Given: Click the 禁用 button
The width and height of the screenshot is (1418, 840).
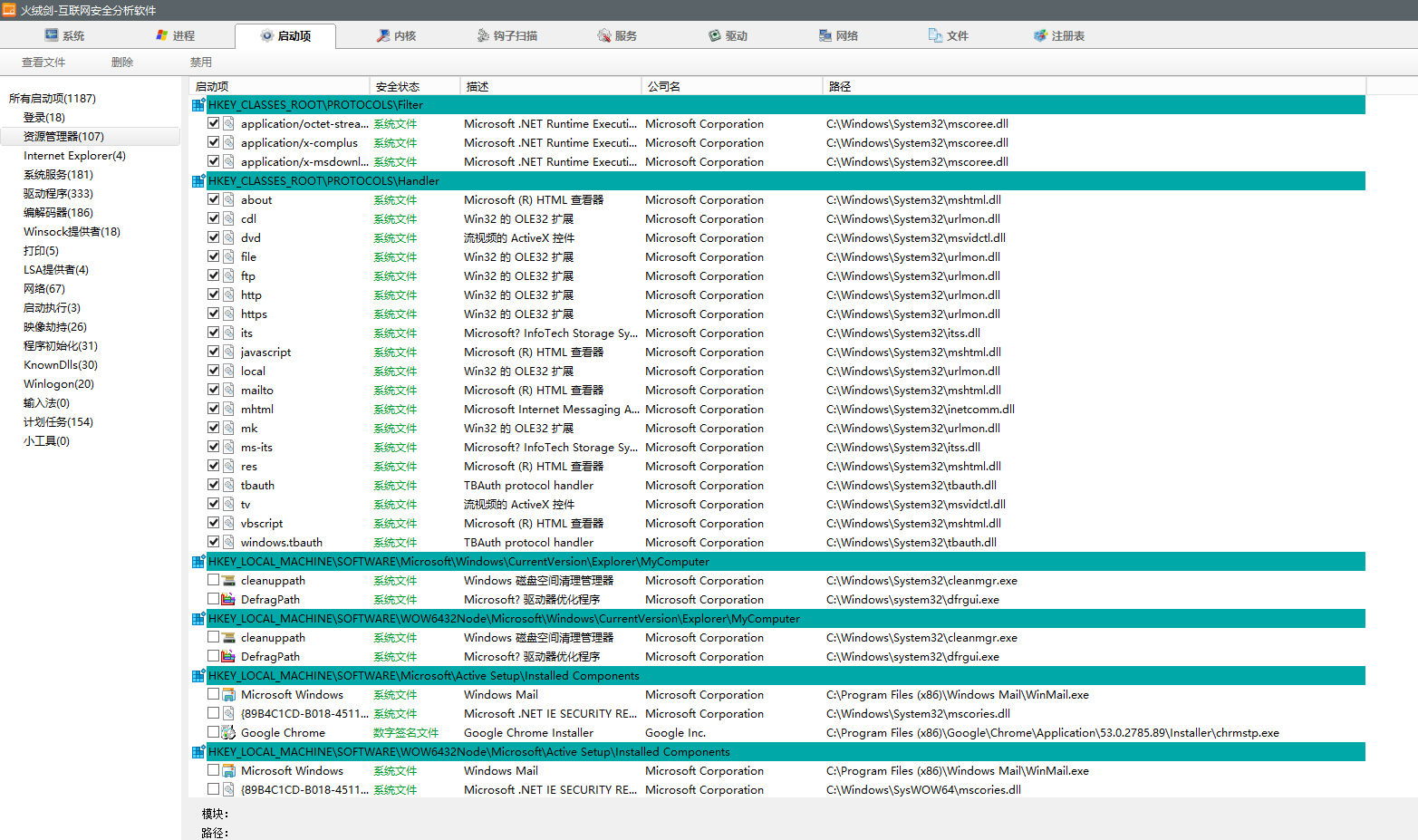Looking at the screenshot, I should tap(200, 63).
